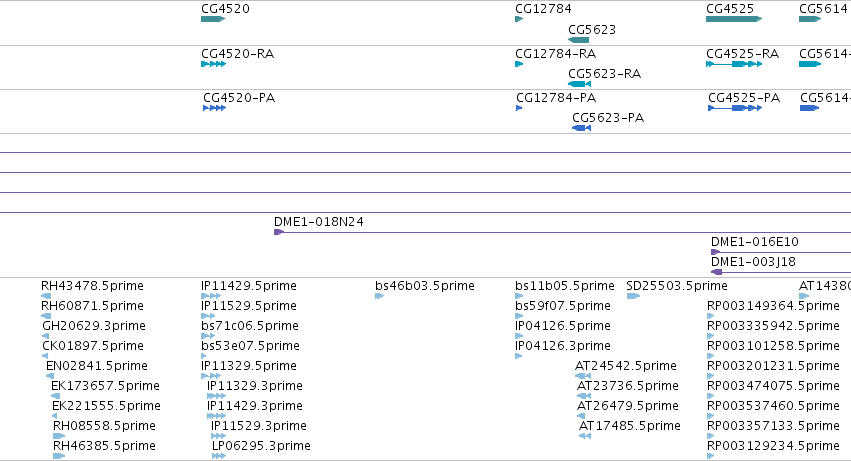The image size is (851, 461).
Task: Click the DME1-003J18 label
Action: pos(753,262)
